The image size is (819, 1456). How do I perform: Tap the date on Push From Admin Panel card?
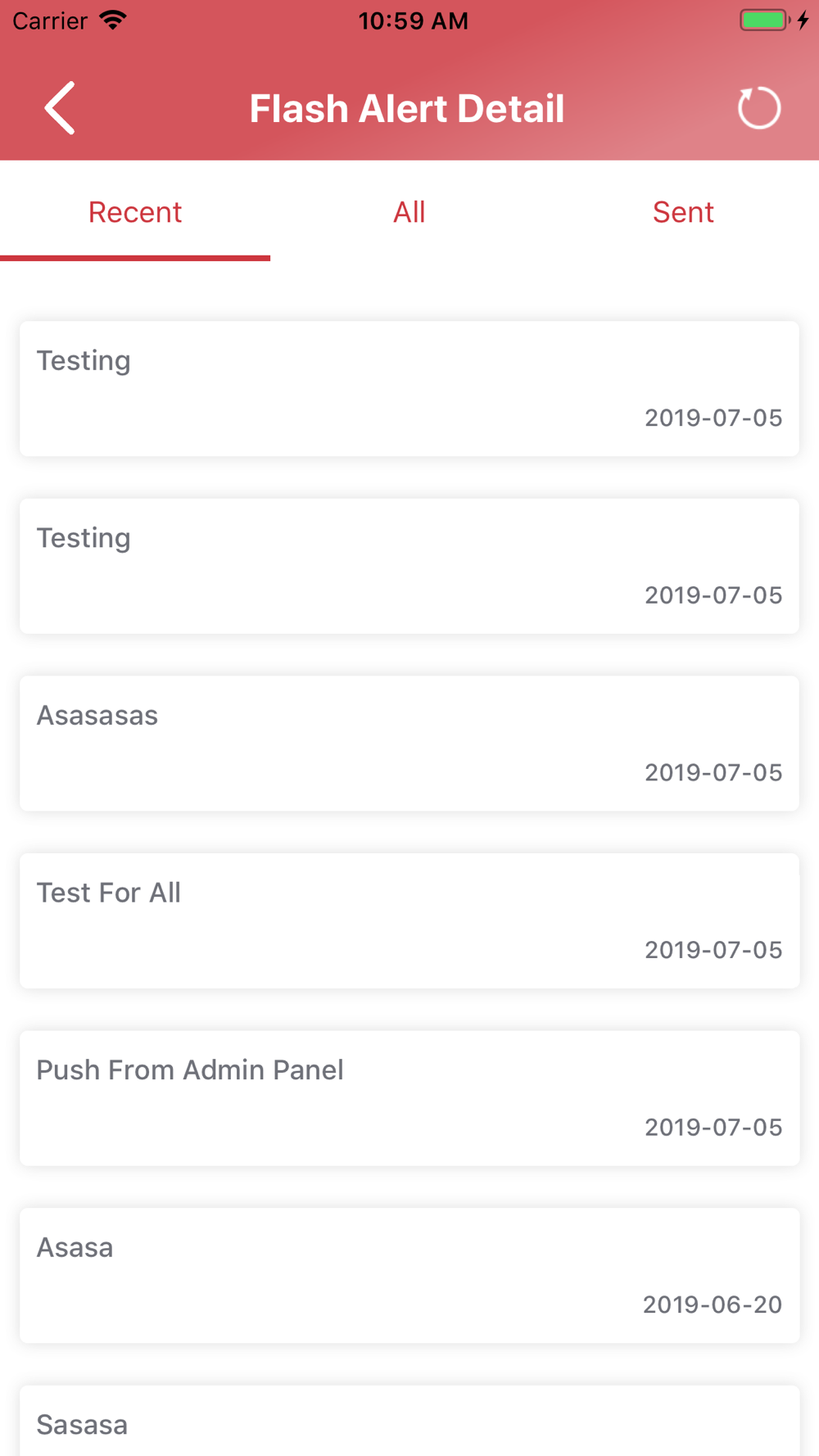[x=713, y=1128]
